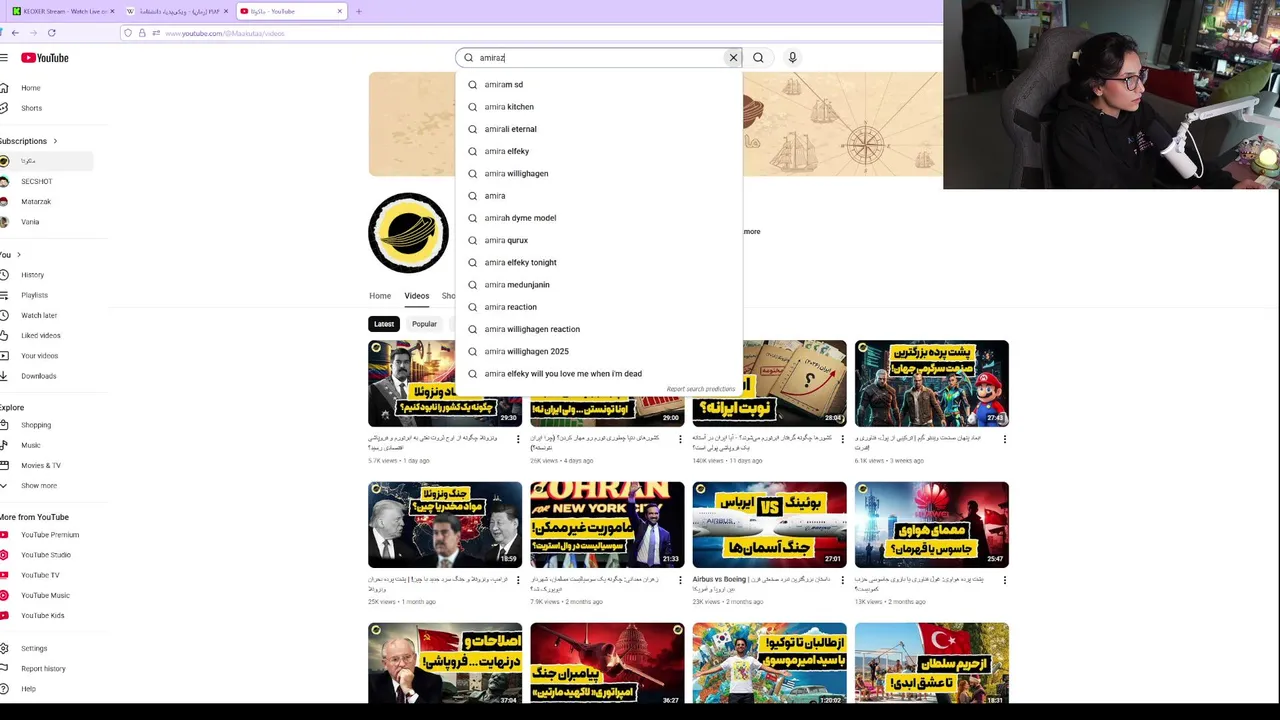Select the Latest filter chip
This screenshot has width=1280, height=720.
(384, 324)
